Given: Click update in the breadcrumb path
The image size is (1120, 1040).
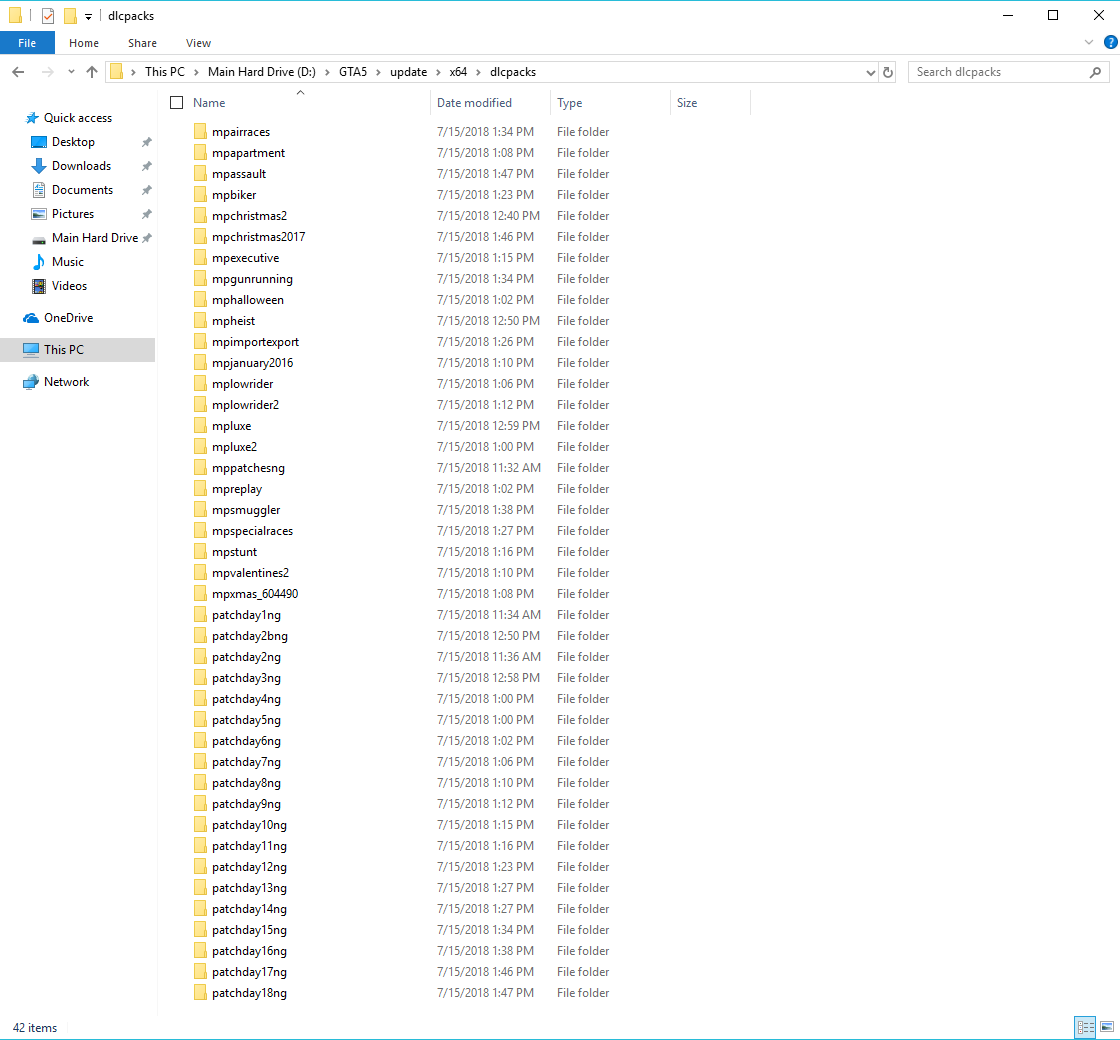Looking at the screenshot, I should 409,72.
